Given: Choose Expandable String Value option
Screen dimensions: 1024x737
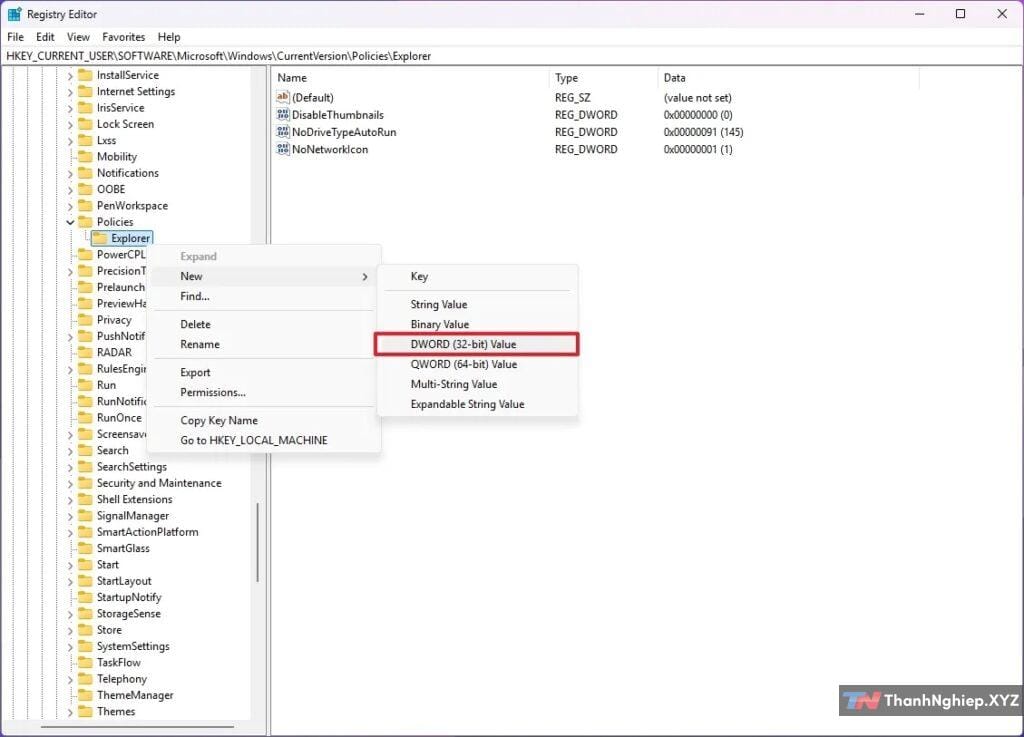Looking at the screenshot, I should (477, 404).
